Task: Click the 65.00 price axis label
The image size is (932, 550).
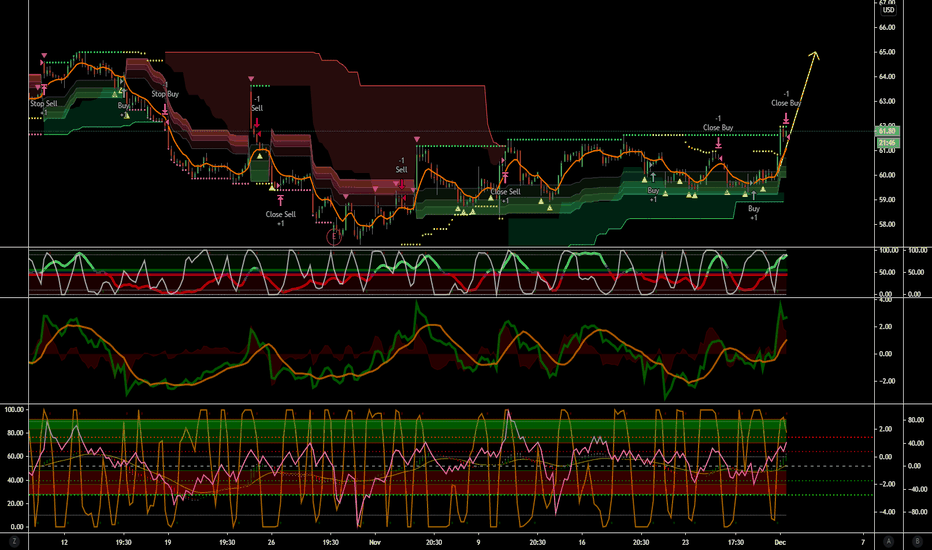Action: pyautogui.click(x=887, y=52)
